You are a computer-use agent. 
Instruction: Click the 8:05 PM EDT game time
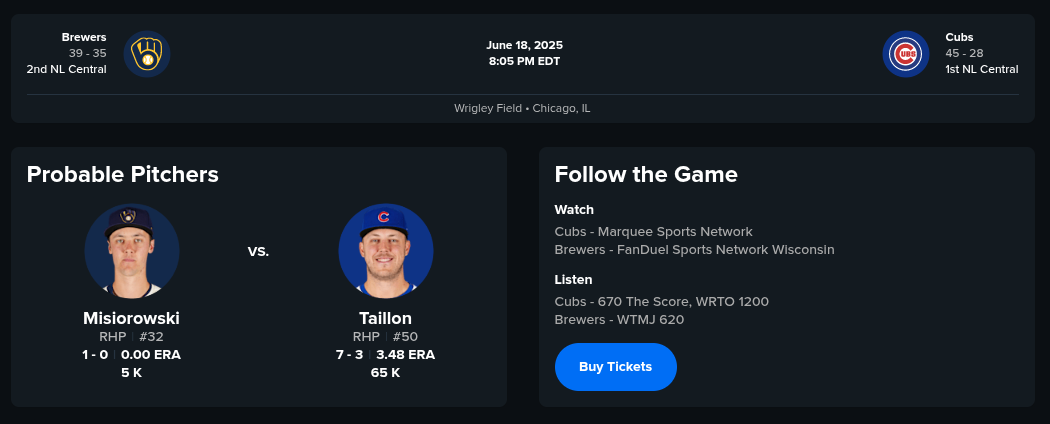click(x=524, y=61)
